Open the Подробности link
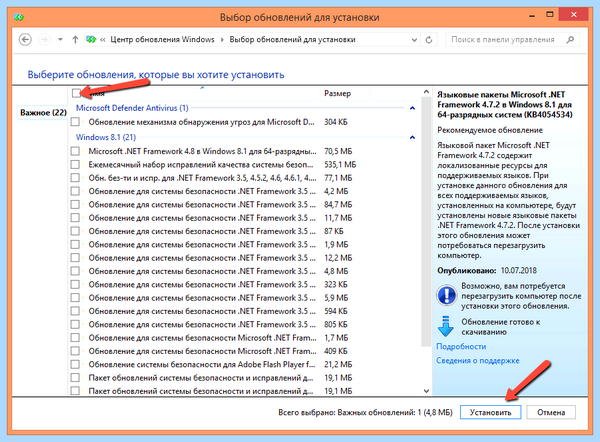The image size is (600, 442). pyautogui.click(x=461, y=346)
